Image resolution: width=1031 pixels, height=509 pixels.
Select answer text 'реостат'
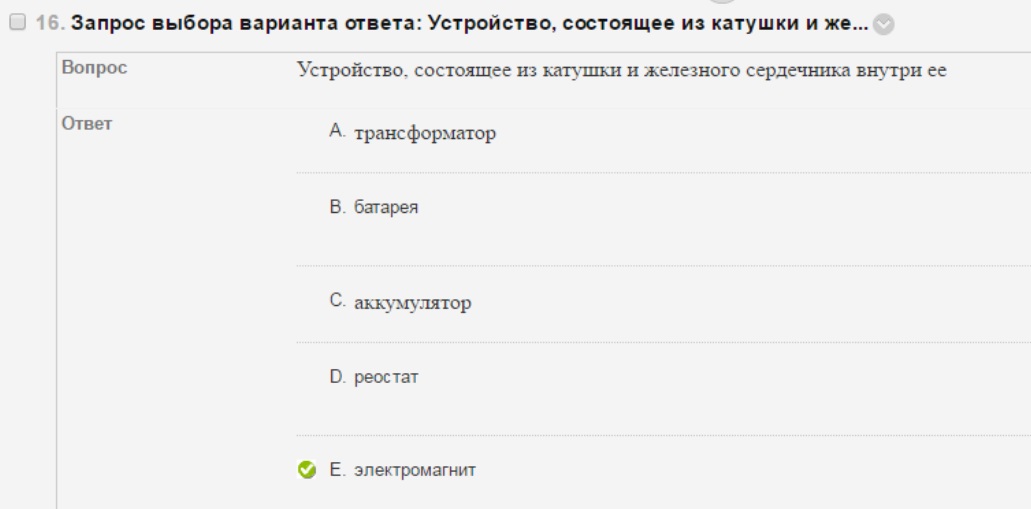click(386, 377)
